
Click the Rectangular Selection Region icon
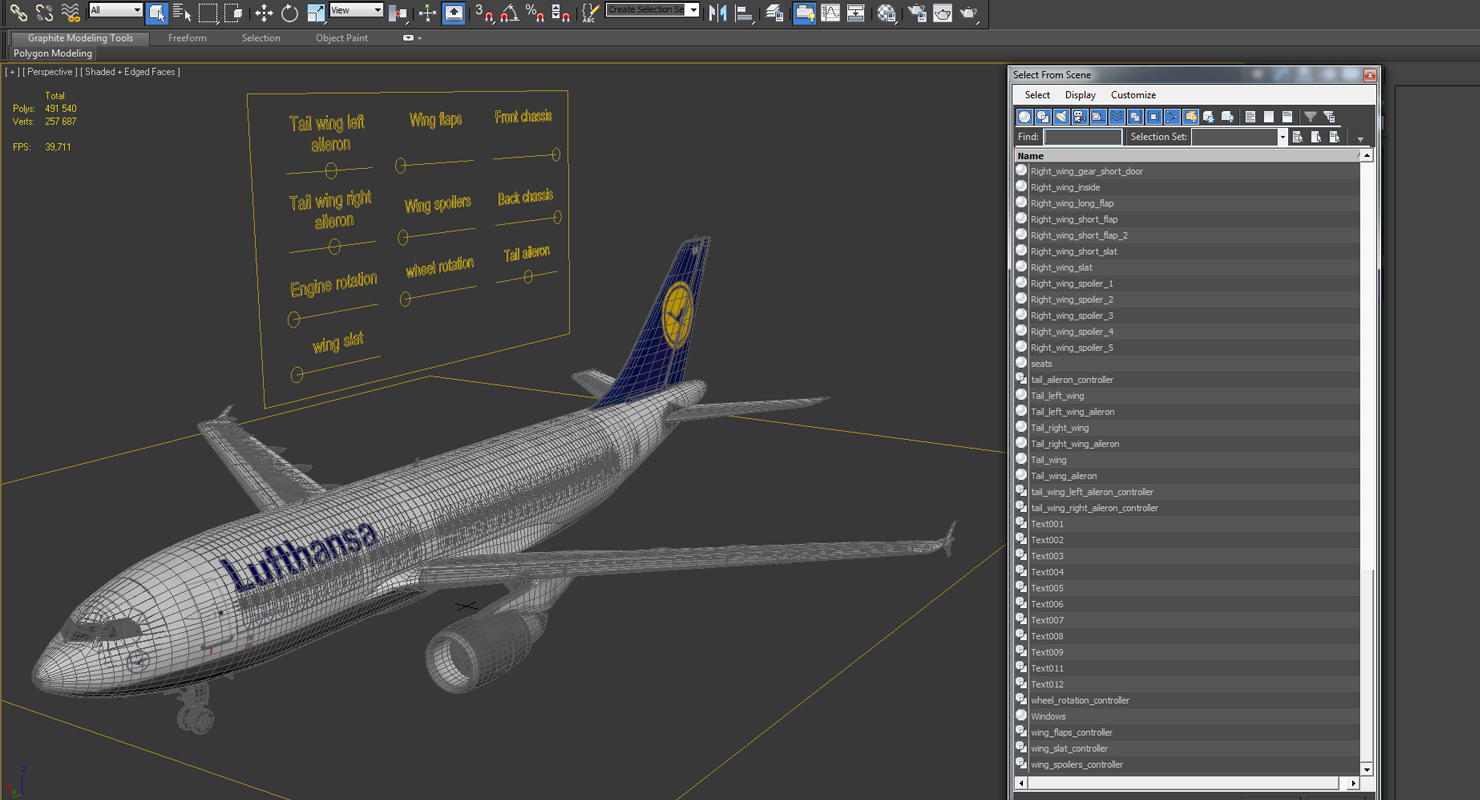pyautogui.click(x=208, y=13)
